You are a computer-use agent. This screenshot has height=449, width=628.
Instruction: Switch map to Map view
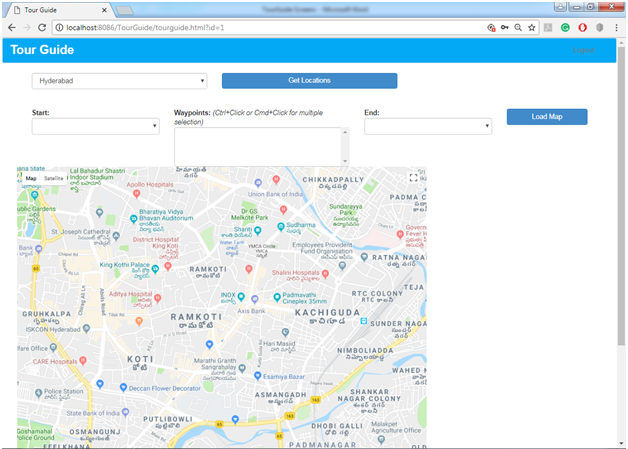pyautogui.click(x=31, y=178)
